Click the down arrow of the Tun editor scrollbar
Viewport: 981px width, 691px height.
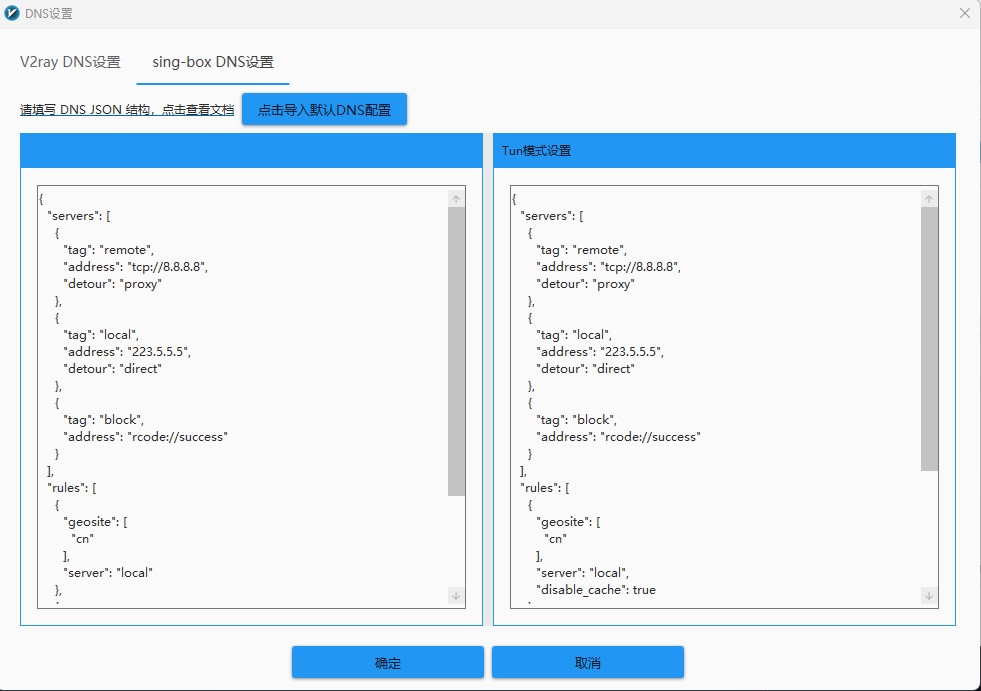928,595
